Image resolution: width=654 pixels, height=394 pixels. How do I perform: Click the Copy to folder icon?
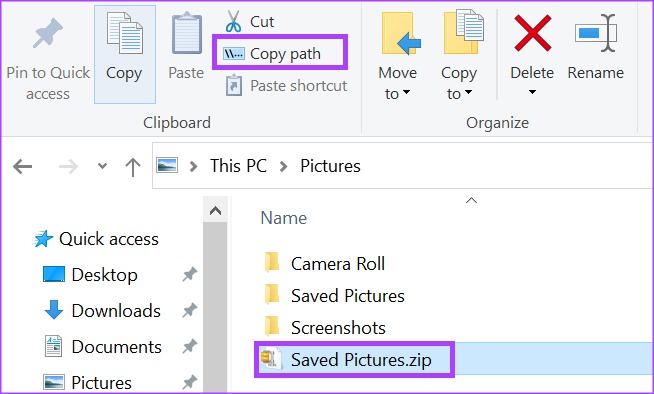click(x=463, y=32)
